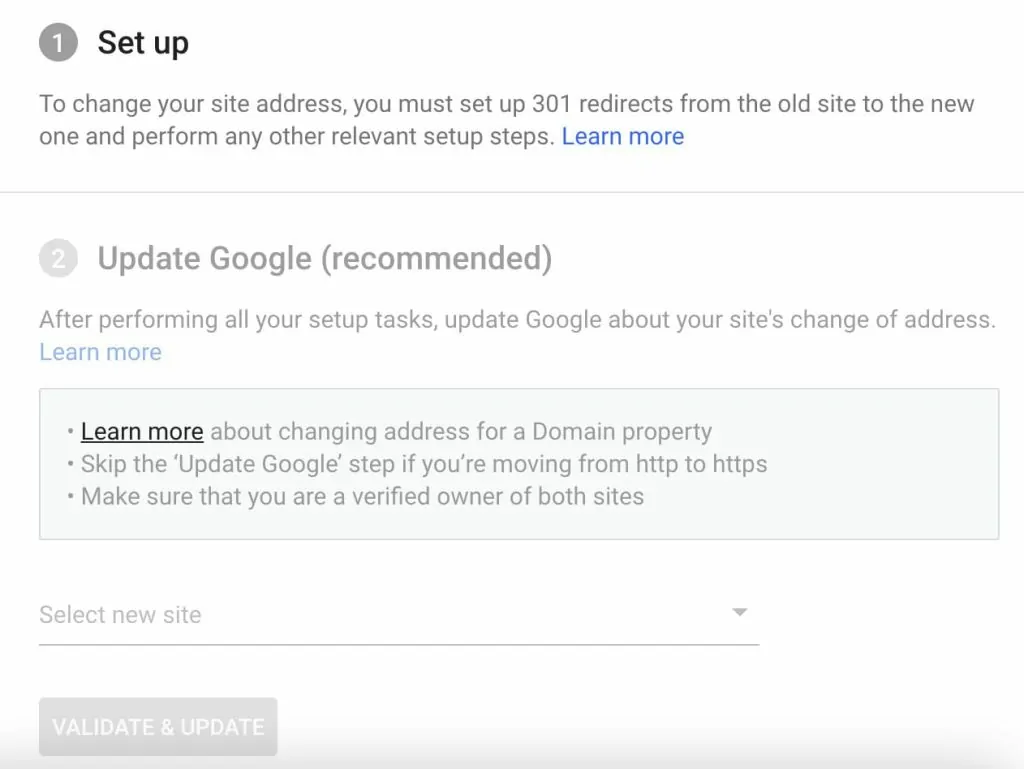Expand the 'Update Google (recommended)' step heading
The width and height of the screenshot is (1024, 769).
point(325,259)
